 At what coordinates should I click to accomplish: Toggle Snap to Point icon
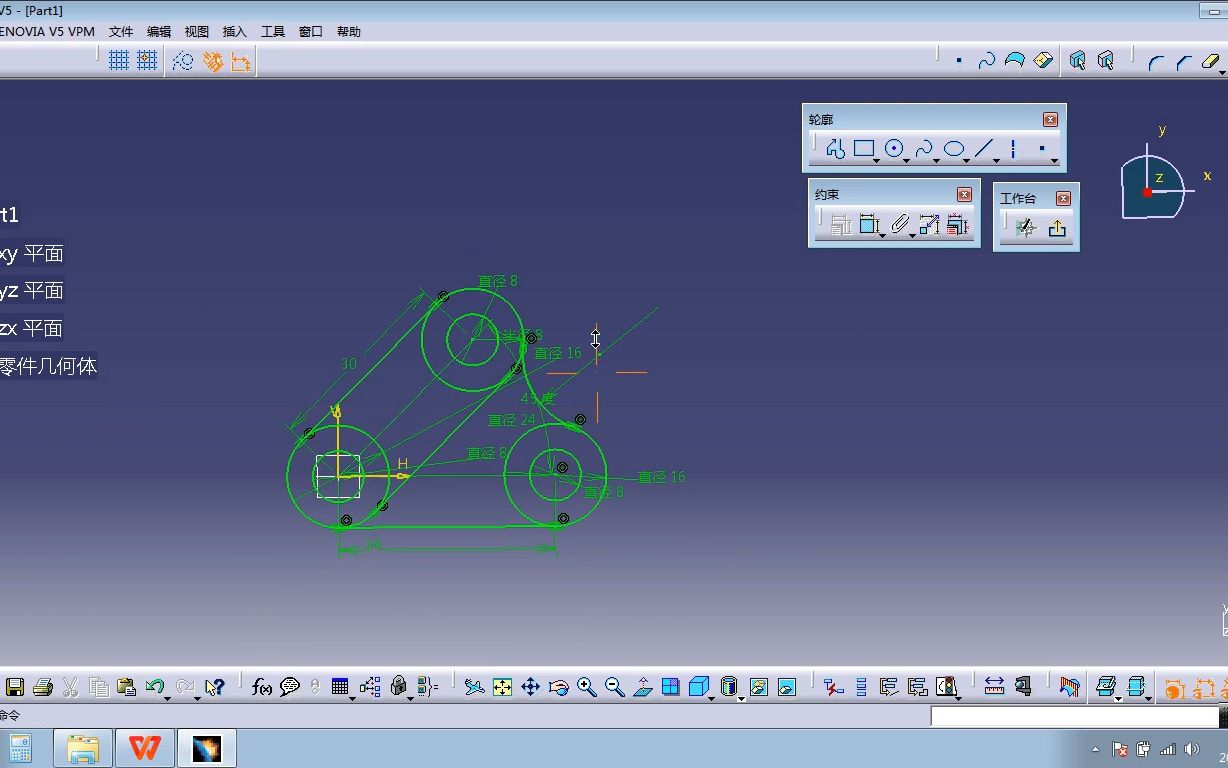(147, 61)
